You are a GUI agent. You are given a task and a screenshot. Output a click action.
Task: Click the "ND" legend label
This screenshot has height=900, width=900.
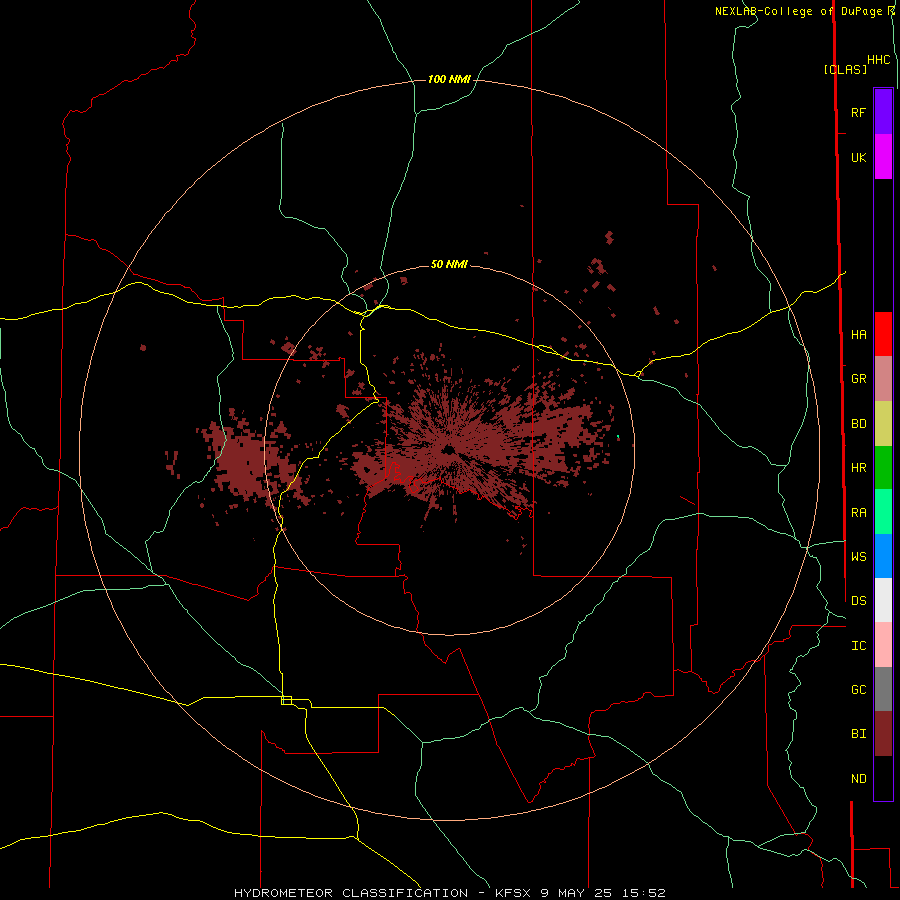click(859, 779)
